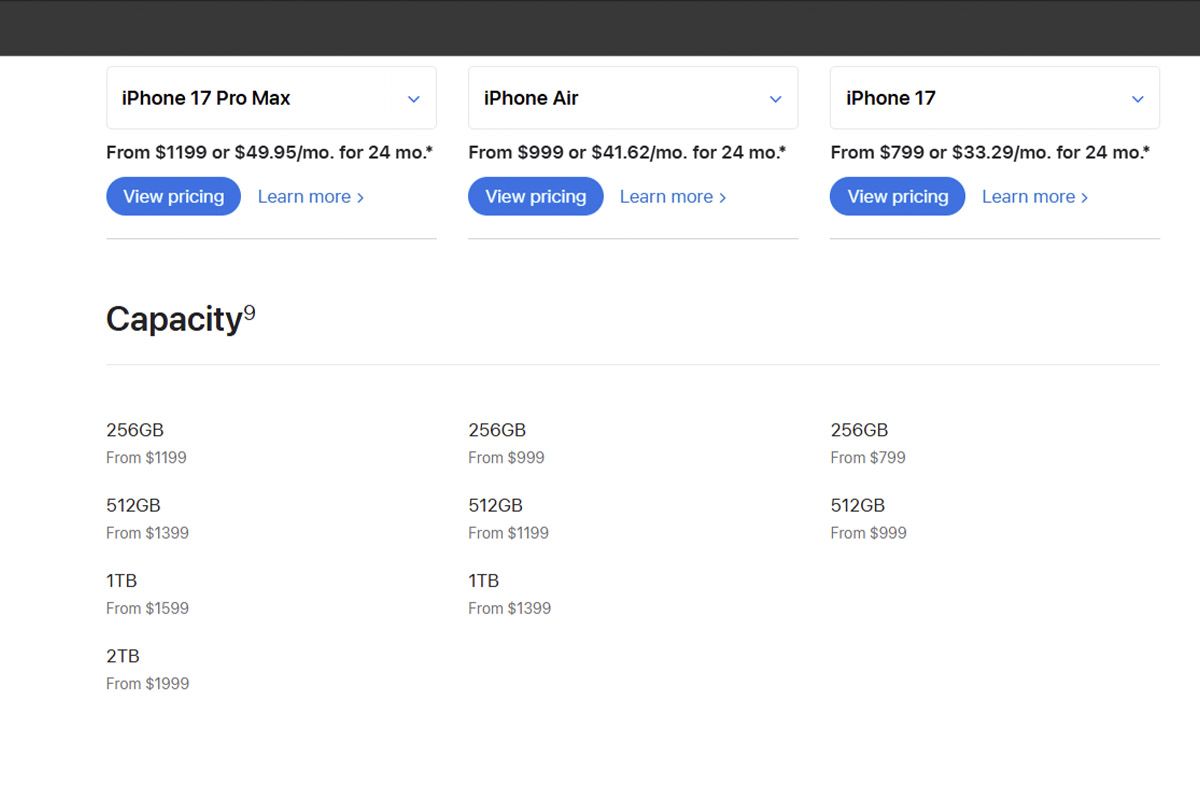Click the From $799 price under 256GB
Viewport: 1200px width, 800px height.
pyautogui.click(x=867, y=458)
